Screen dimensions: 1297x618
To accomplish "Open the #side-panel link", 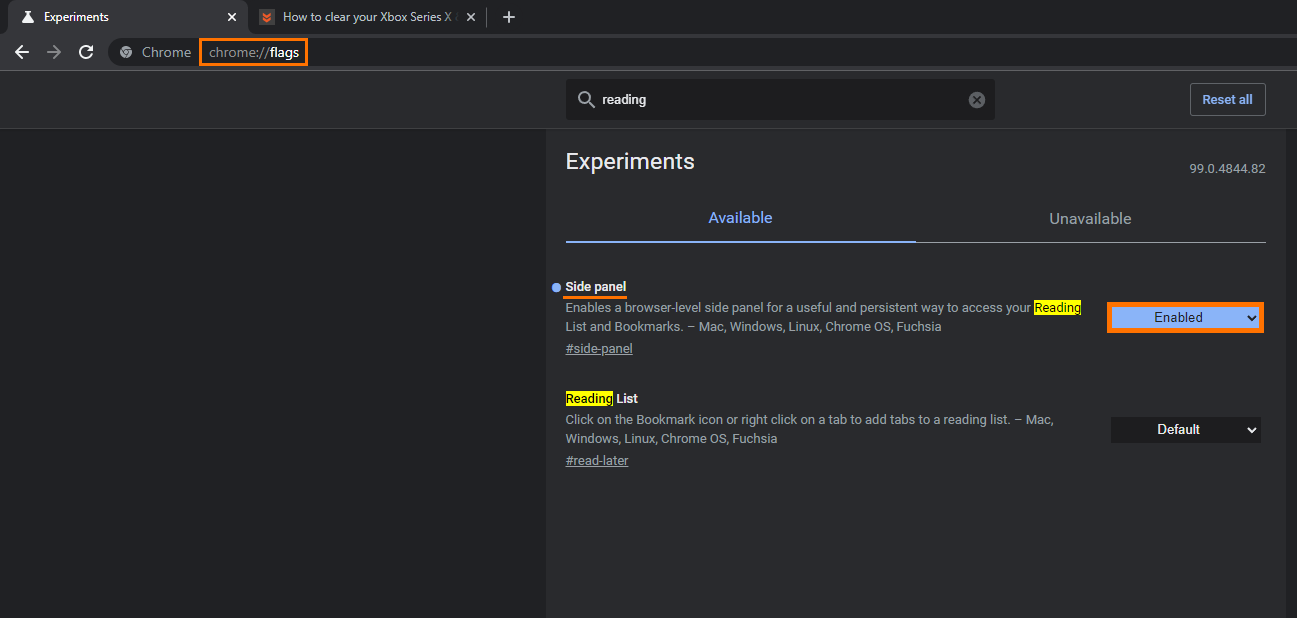I will tap(599, 349).
